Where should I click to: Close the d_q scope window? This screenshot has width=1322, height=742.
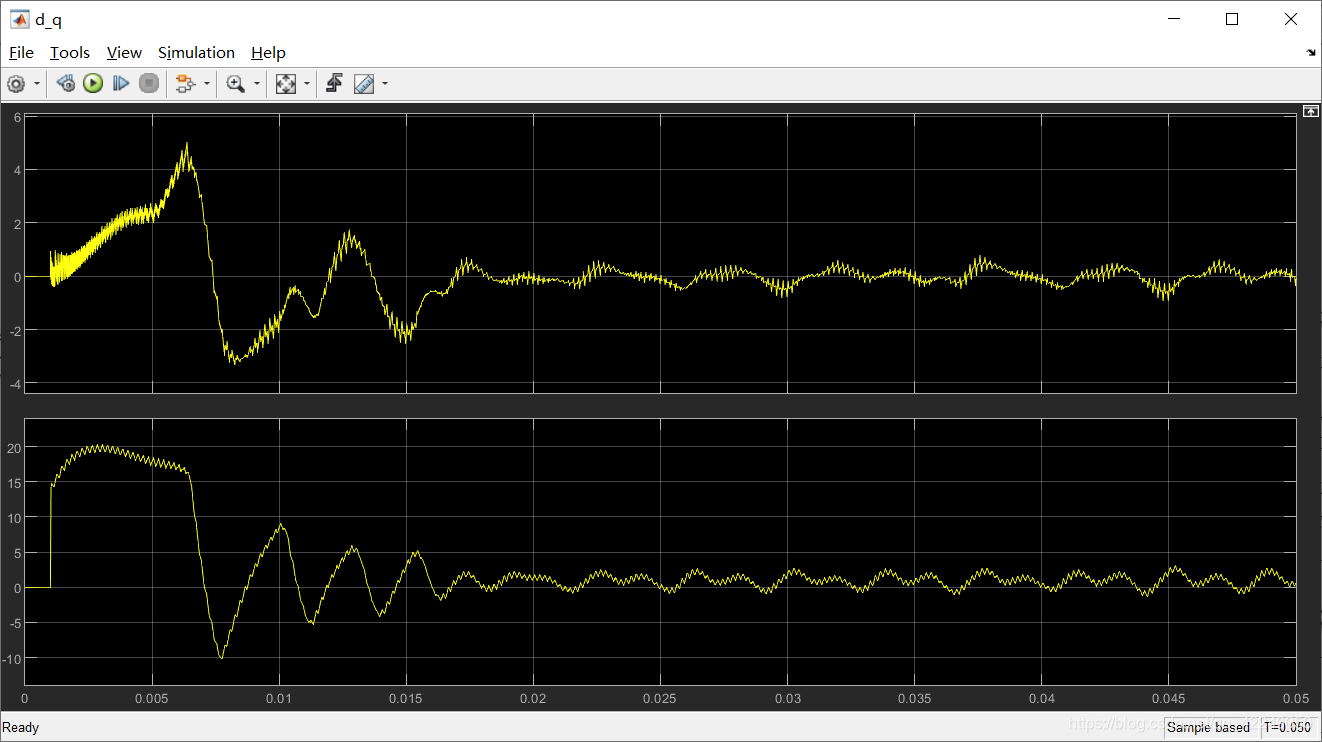[1291, 19]
